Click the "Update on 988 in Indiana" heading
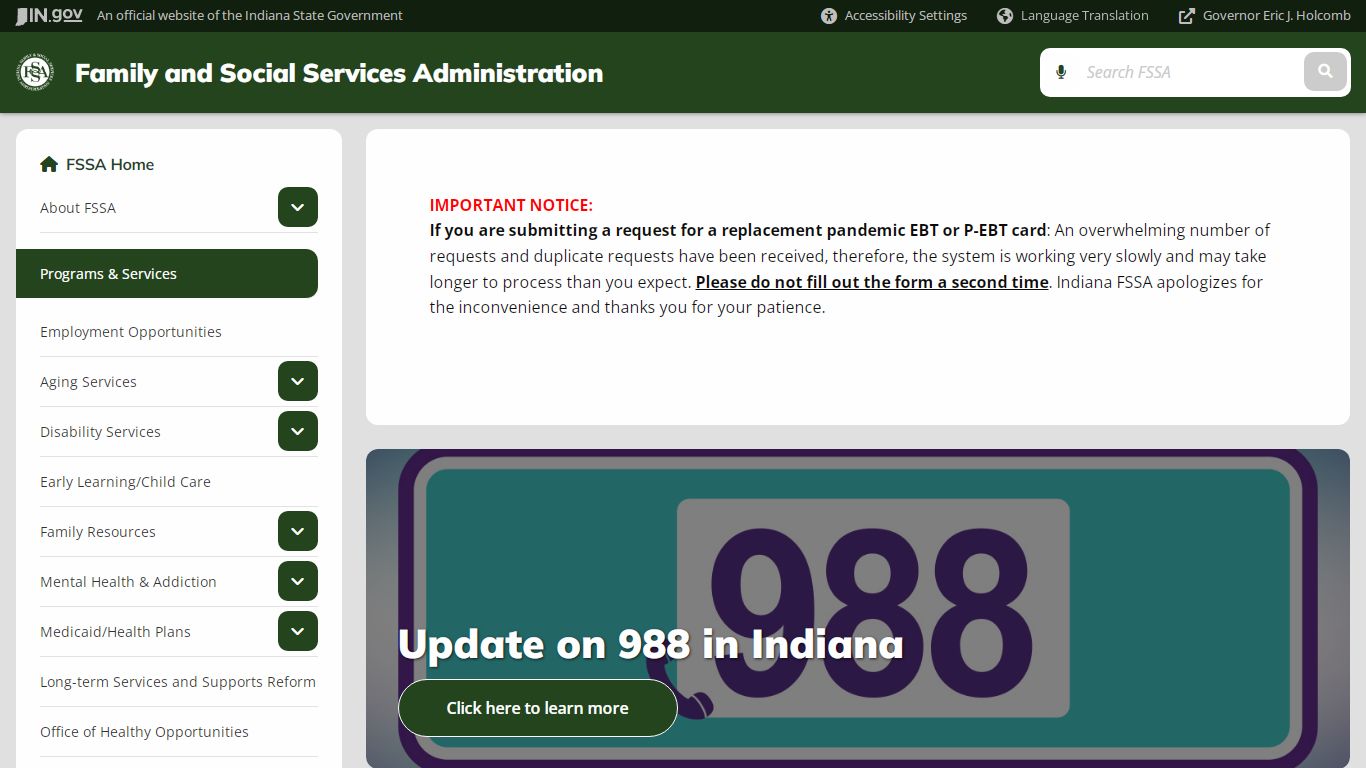The height and width of the screenshot is (768, 1366). (x=651, y=644)
